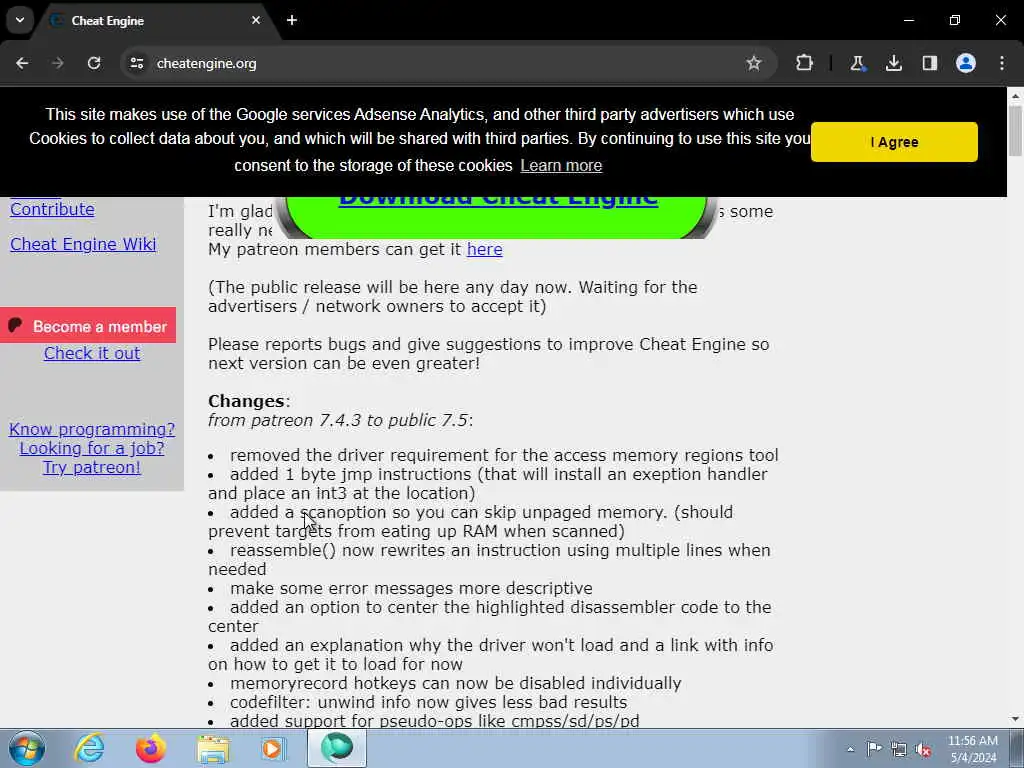This screenshot has height=768, width=1024.
Task: Launch Internet Explorer from the taskbar
Action: (89, 748)
